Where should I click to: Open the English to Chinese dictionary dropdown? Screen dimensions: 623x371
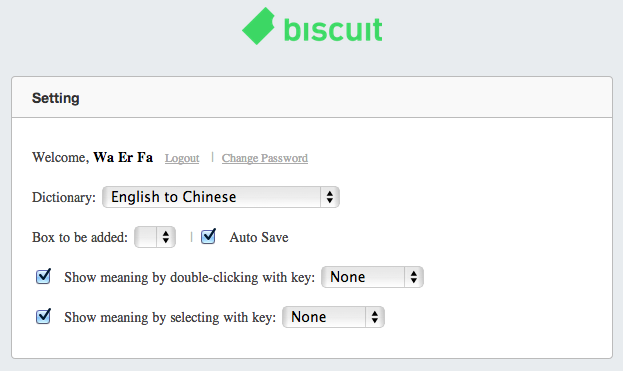pyautogui.click(x=221, y=197)
